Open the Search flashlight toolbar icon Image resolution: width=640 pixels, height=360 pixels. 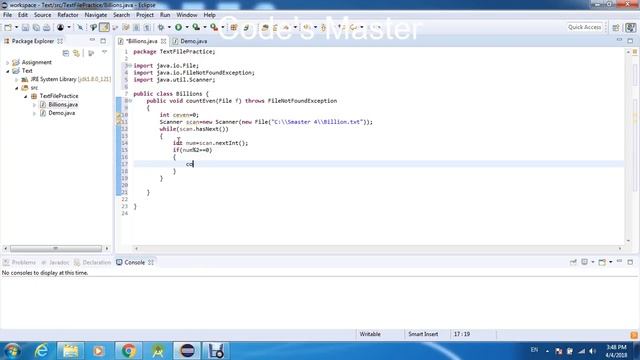286,27
